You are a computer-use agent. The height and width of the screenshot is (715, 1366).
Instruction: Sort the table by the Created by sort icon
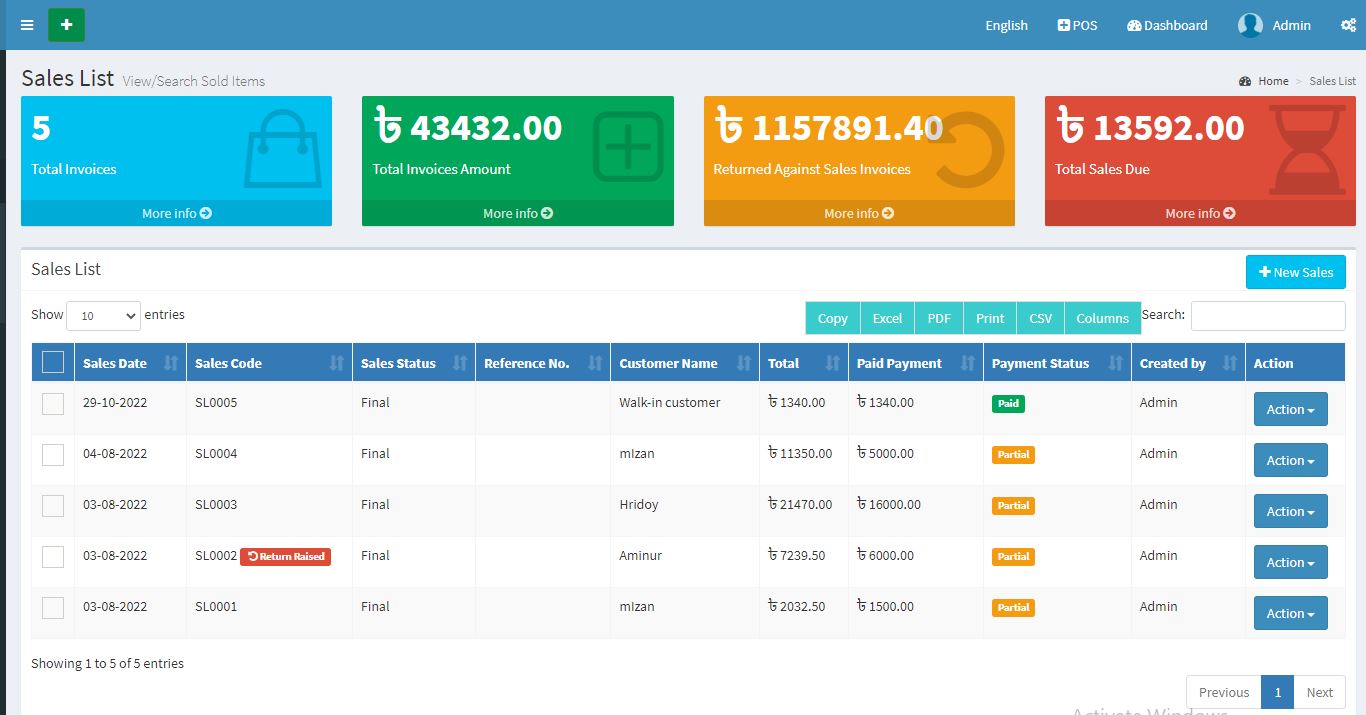[1229, 363]
